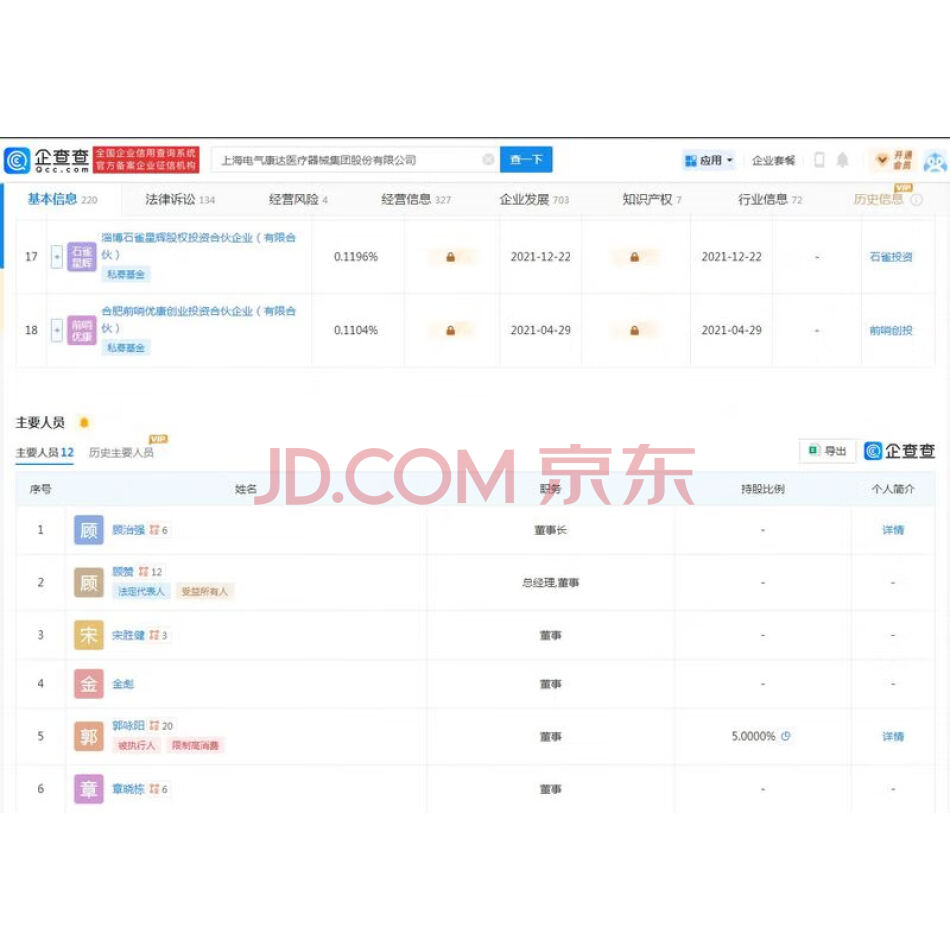Viewport: 950px width, 950px height.
Task: Click the 限制高消费 tag in row 5
Action: coord(195,745)
